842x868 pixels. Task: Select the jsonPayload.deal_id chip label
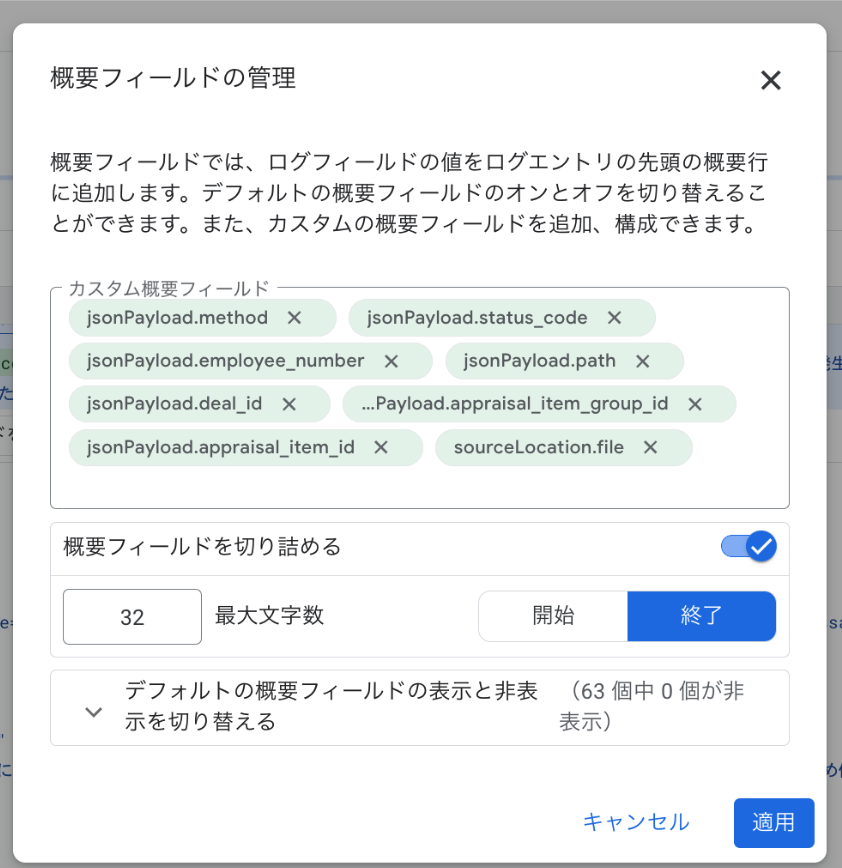174,404
